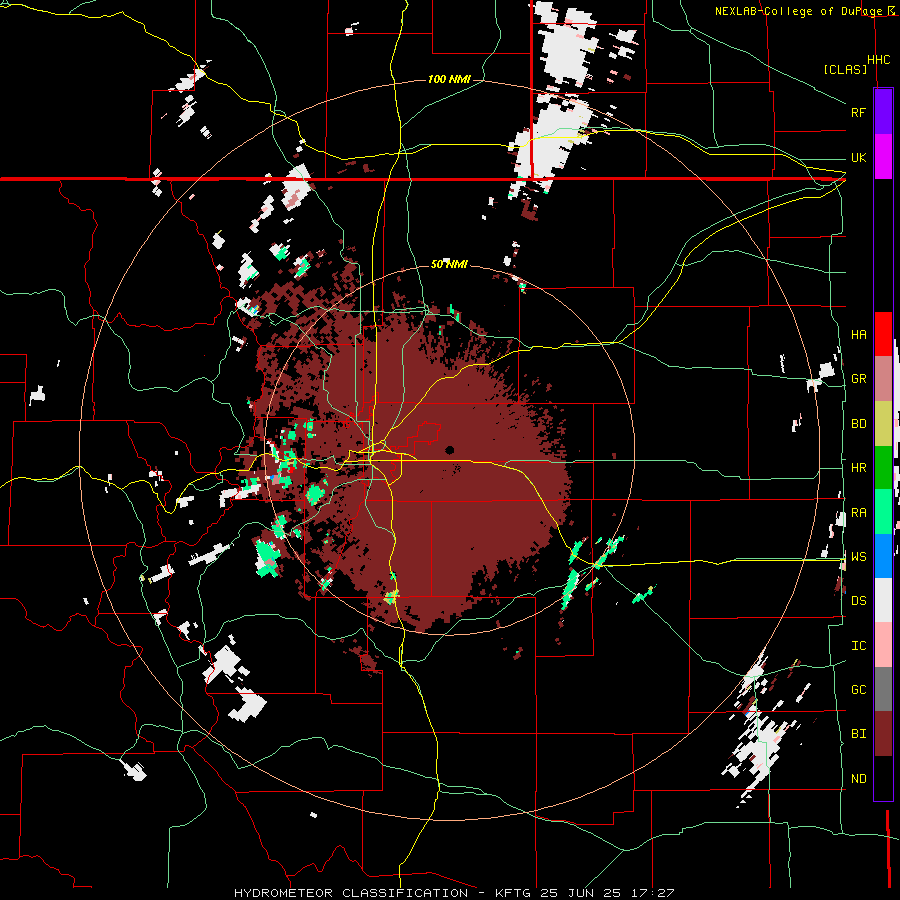Select the light pink IC legend swatch

[883, 645]
